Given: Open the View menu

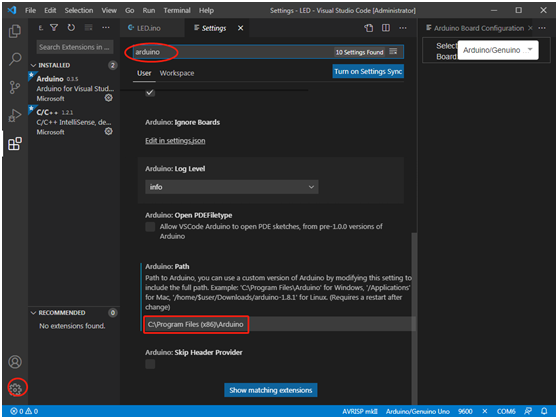Looking at the screenshot, I should point(109,10).
